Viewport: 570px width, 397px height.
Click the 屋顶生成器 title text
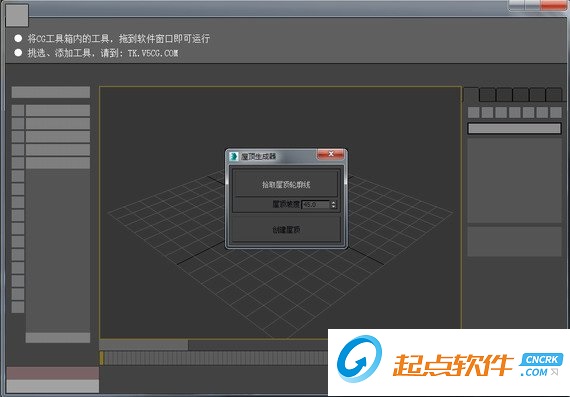click(259, 157)
